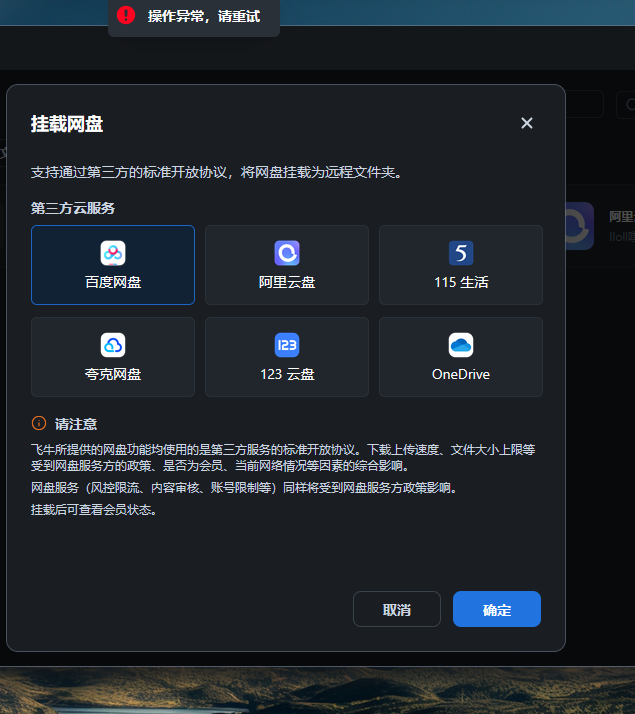This screenshot has height=714, width=635.
Task: Click the 阿里云盘 purple logo icon
Action: point(287,253)
